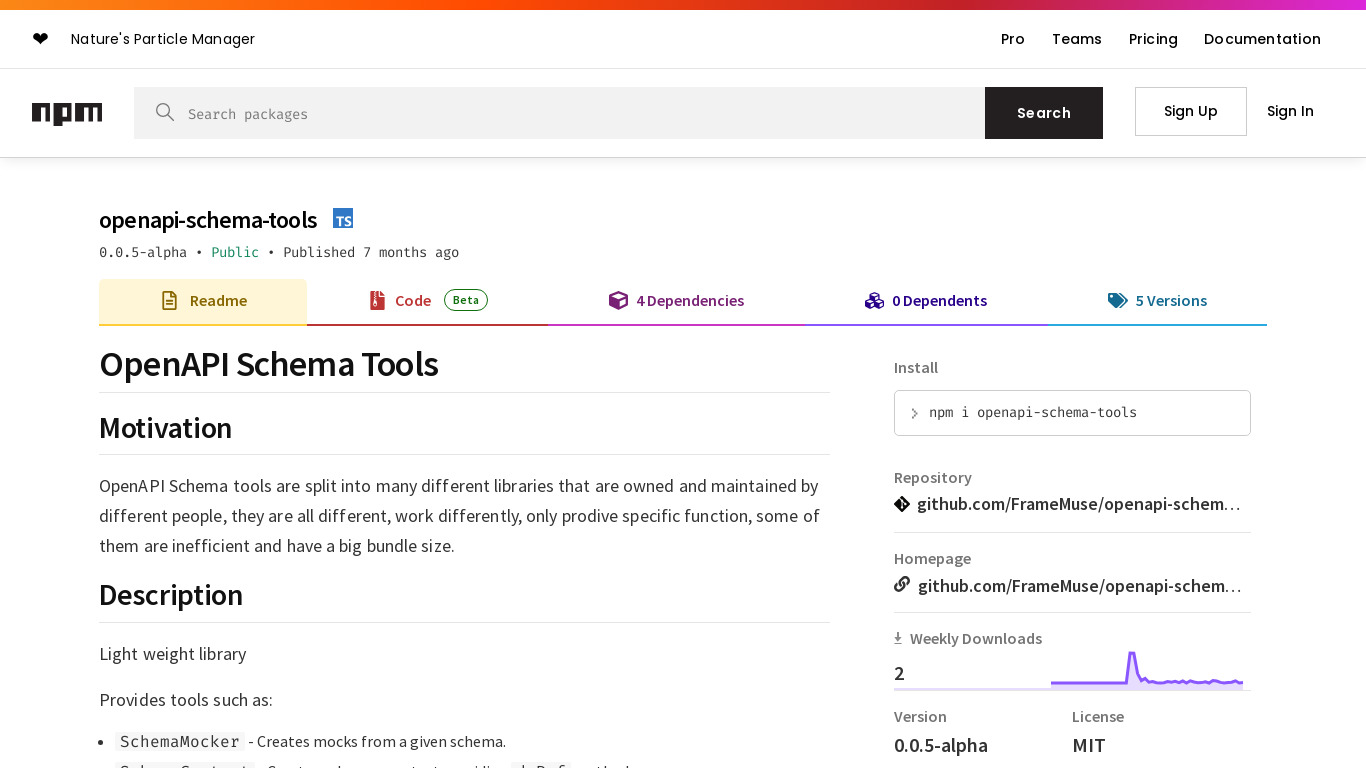The image size is (1366, 768).
Task: Switch to the Code tab
Action: coord(428,301)
